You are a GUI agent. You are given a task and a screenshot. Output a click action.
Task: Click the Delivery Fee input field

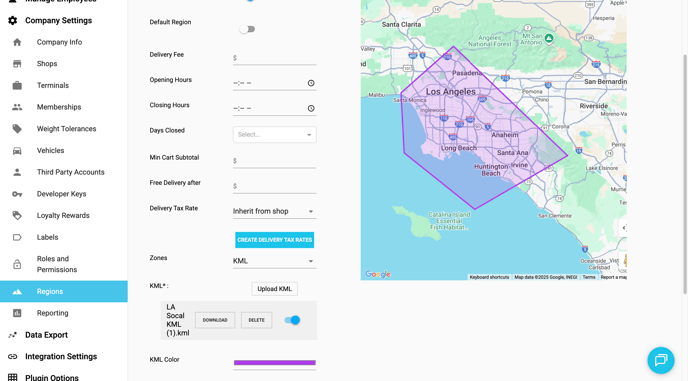pyautogui.click(x=275, y=58)
